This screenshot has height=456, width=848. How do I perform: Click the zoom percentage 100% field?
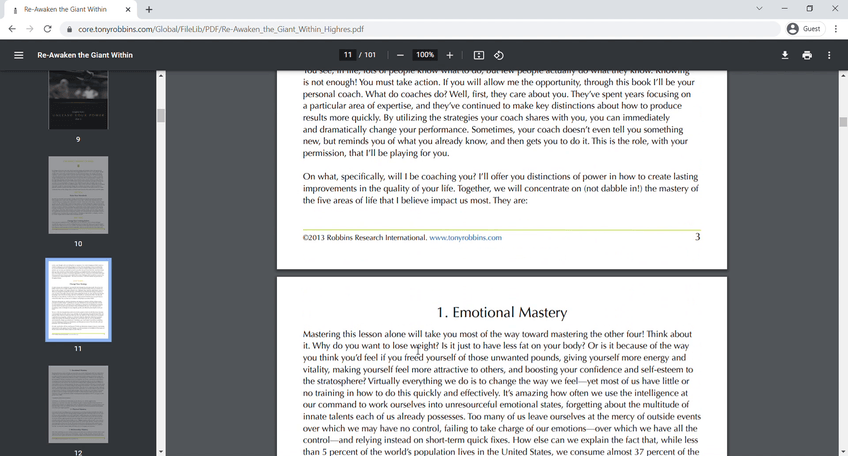click(425, 55)
